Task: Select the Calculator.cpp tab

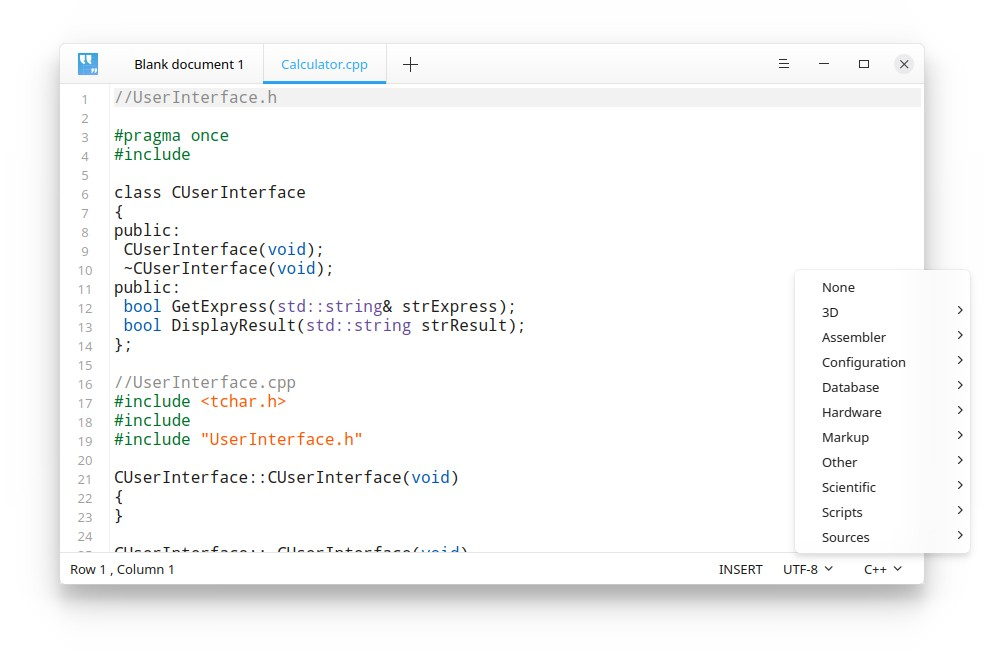Action: click(324, 64)
